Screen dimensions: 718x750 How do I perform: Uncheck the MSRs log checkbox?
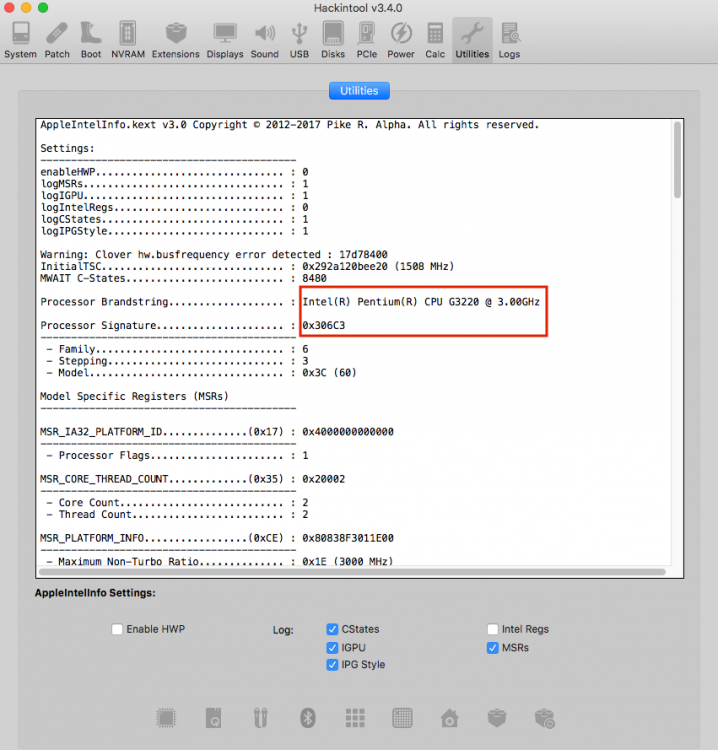(492, 648)
